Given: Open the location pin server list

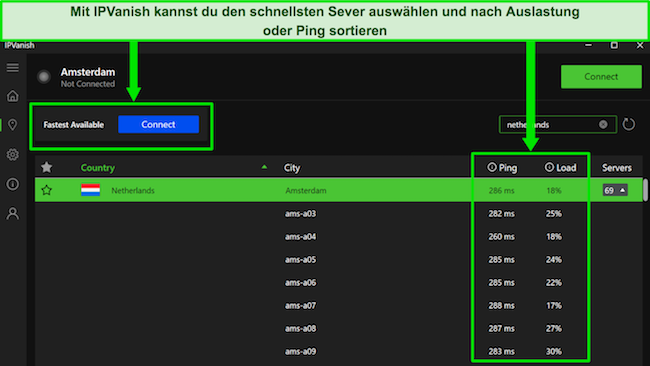Looking at the screenshot, I should [12, 125].
